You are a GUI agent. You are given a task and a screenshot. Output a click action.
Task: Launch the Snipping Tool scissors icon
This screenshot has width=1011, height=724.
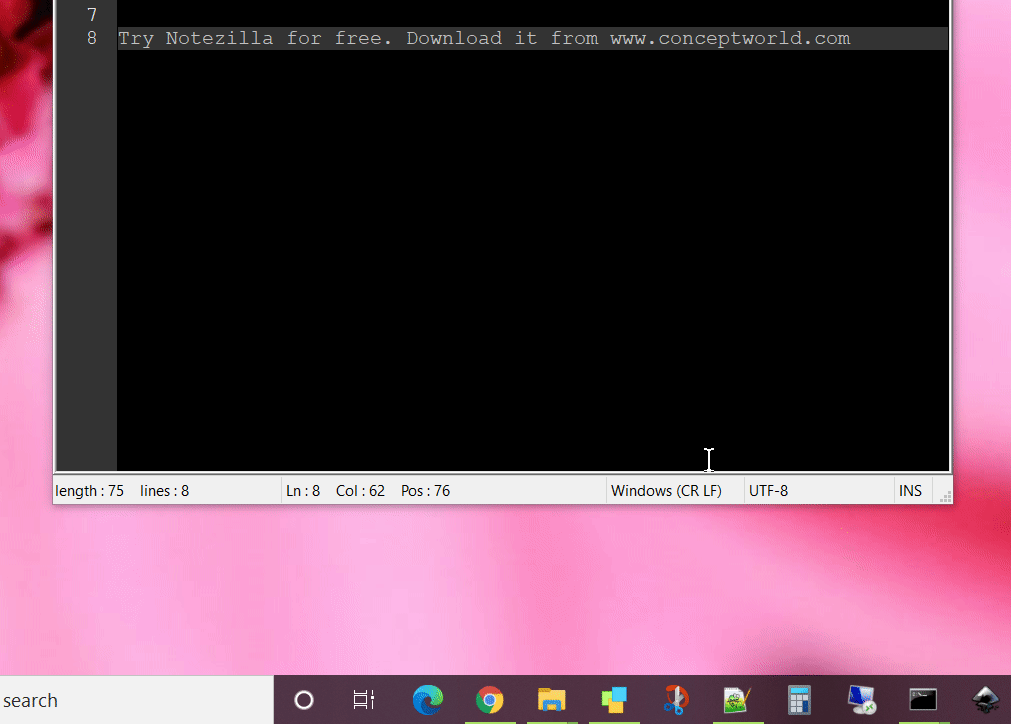tap(675, 700)
